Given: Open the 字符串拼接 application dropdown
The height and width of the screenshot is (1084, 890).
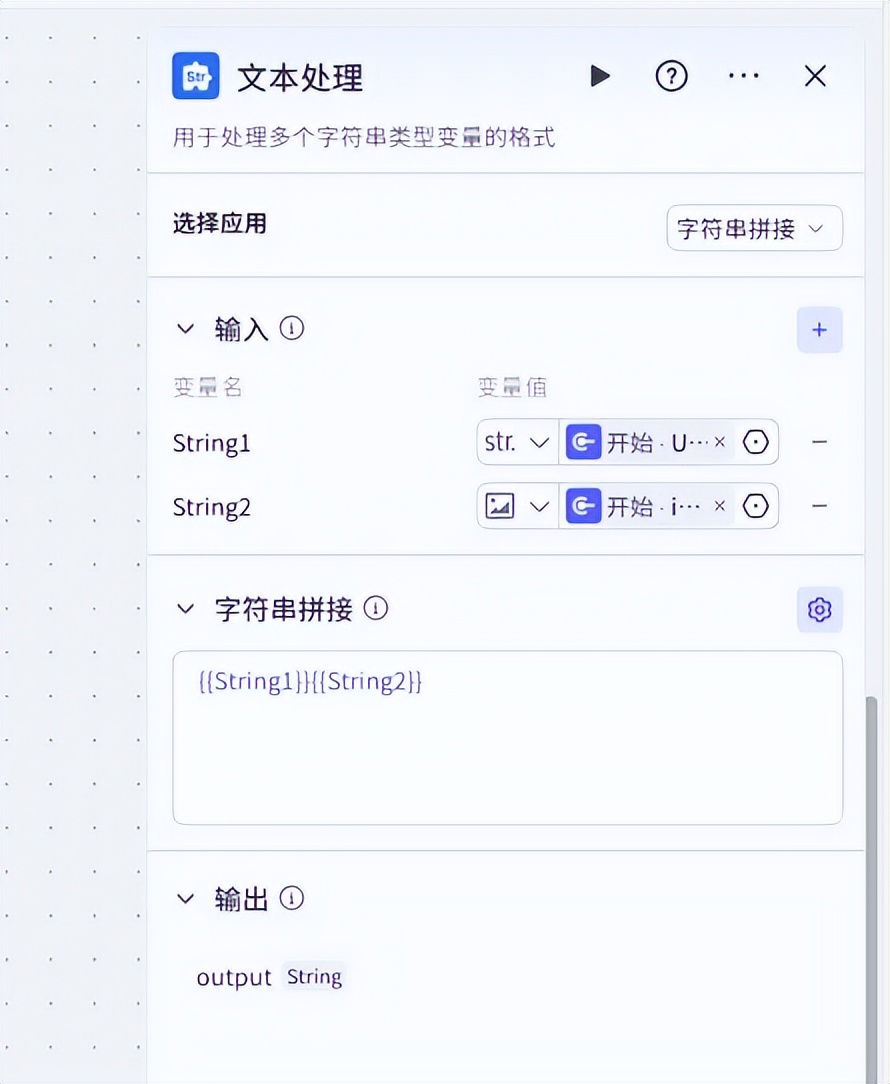Looking at the screenshot, I should point(754,229).
